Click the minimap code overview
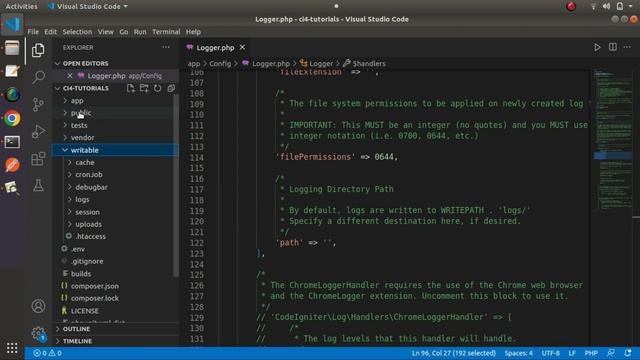 point(612,139)
